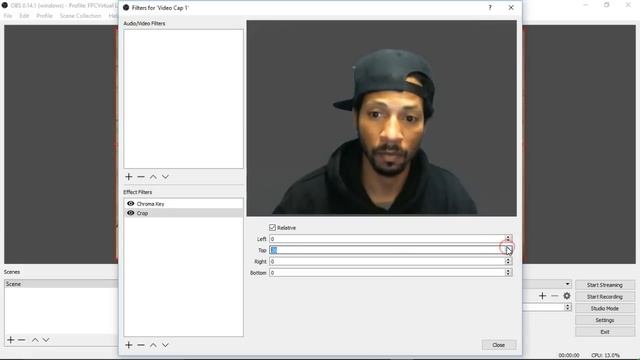Toggle visibility of Chroma Key filter
The width and height of the screenshot is (640, 360).
pos(131,203)
